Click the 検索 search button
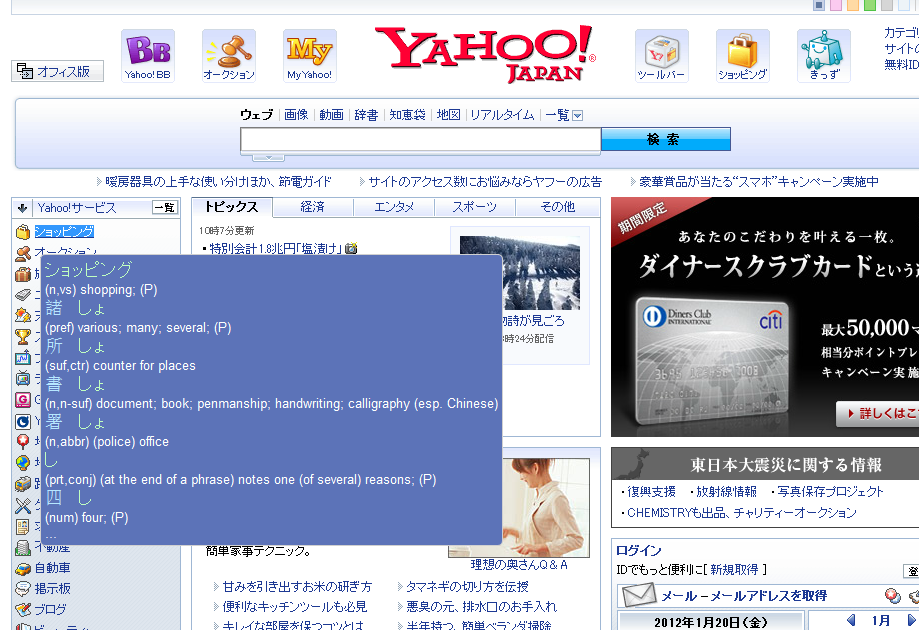The image size is (919, 630). (x=666, y=139)
